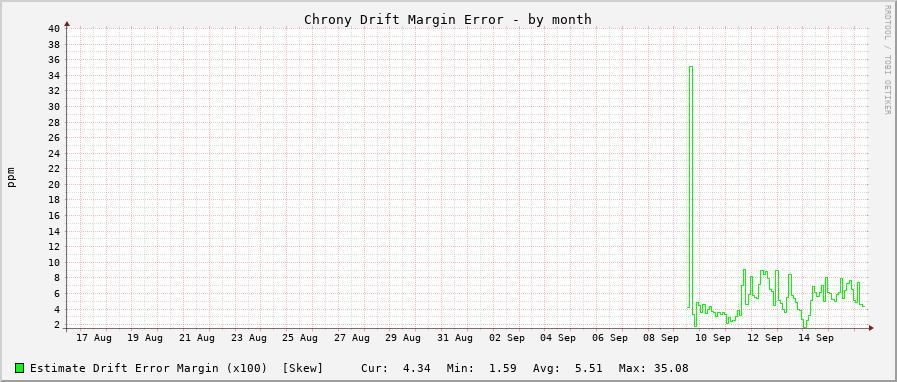Click the '[Skew]' legend text
This screenshot has height=382, width=897.
pos(303,368)
